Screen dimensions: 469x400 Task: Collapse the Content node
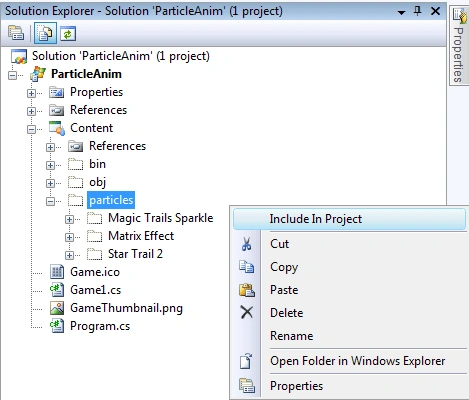tap(31, 129)
